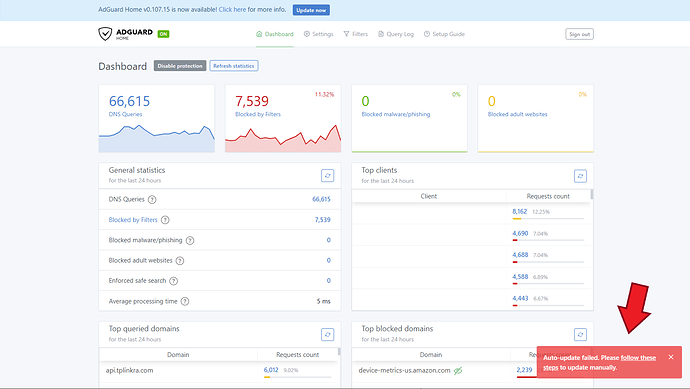690x389 pixels.
Task: Open the DNS Queries card showing 66,615
Action: pos(157,118)
